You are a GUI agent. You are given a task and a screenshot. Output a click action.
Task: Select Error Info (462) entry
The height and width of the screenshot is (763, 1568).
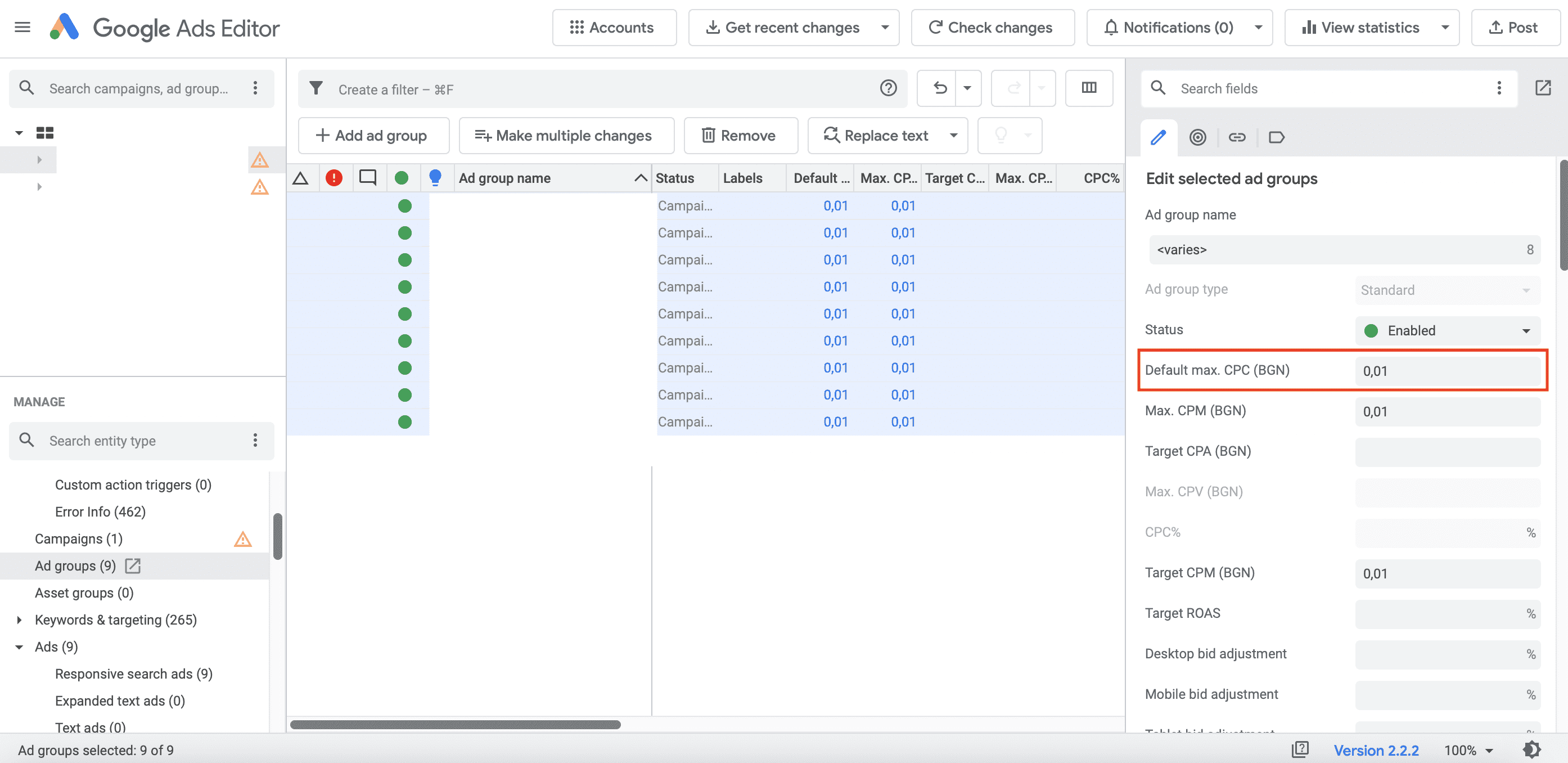point(101,511)
